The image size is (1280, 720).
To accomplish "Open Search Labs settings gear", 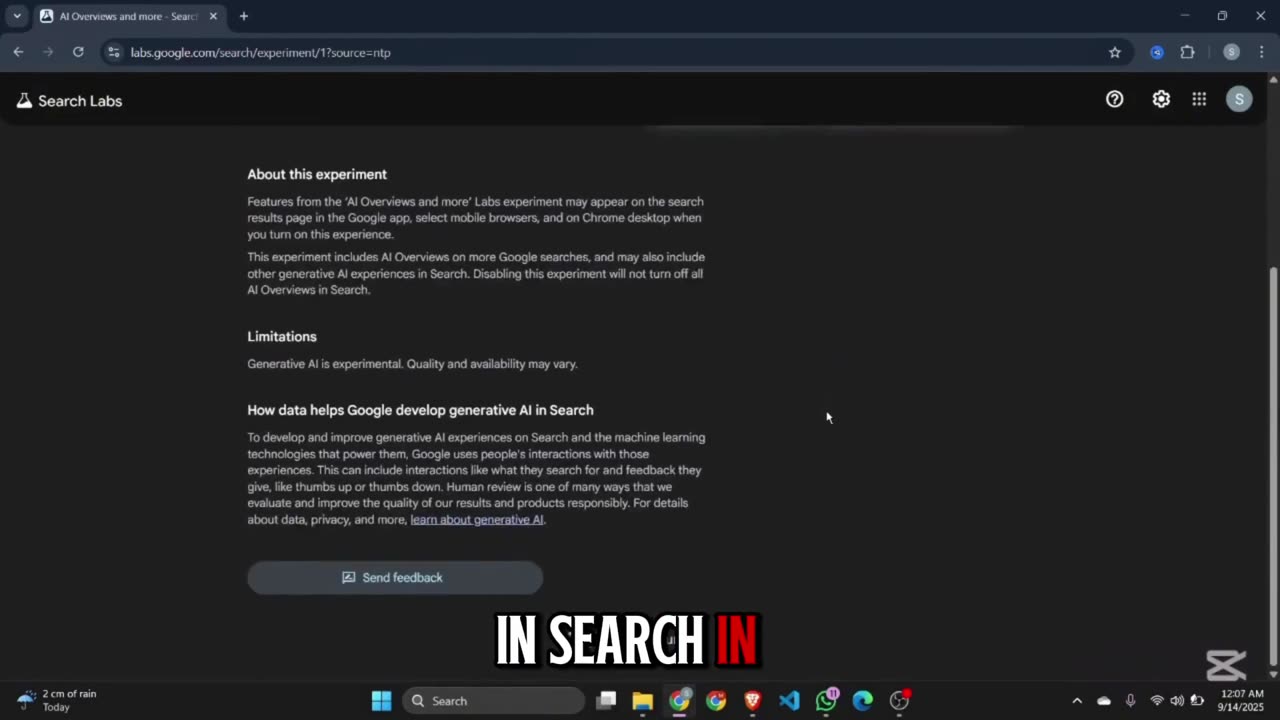I will click(x=1161, y=99).
